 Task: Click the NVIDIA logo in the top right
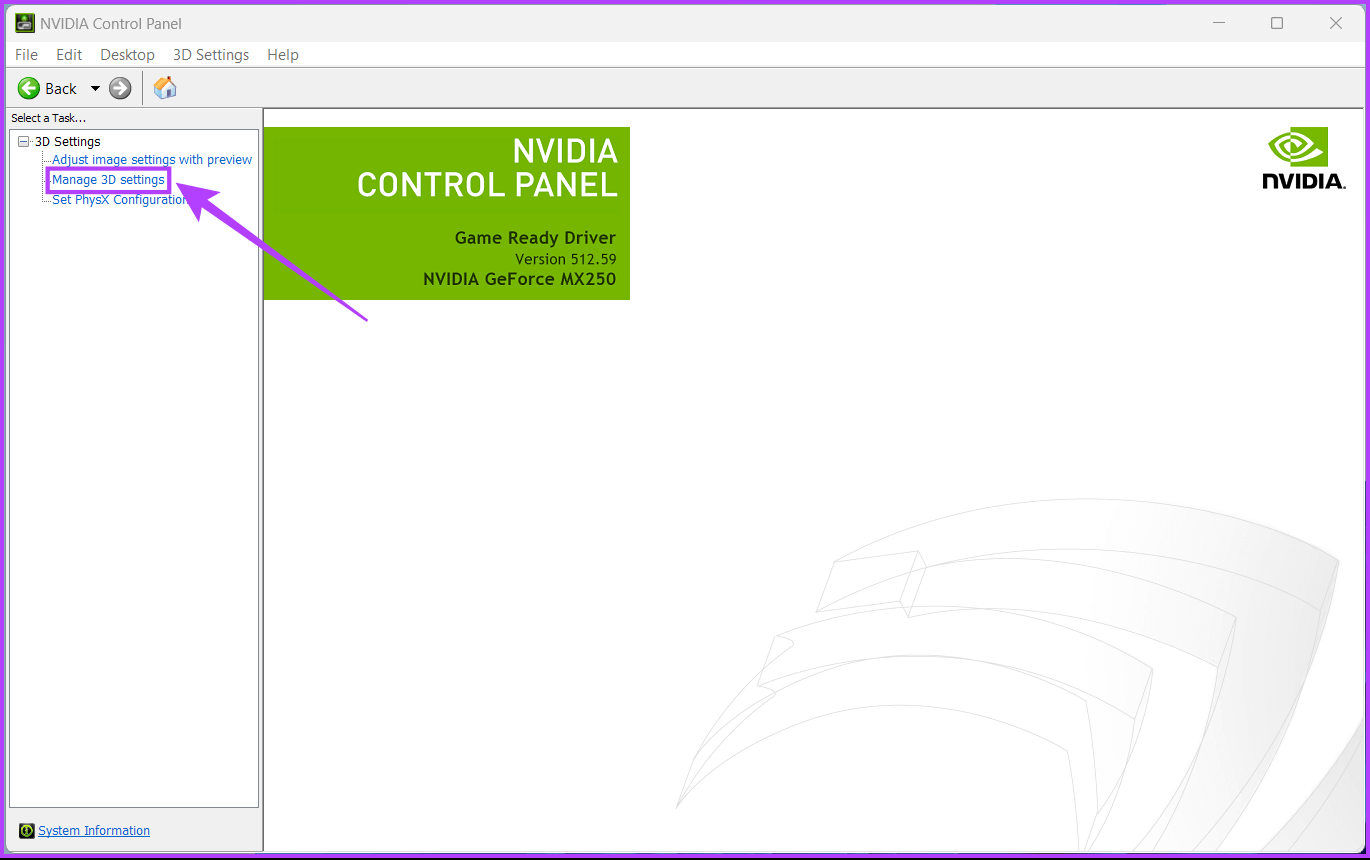pos(1304,158)
